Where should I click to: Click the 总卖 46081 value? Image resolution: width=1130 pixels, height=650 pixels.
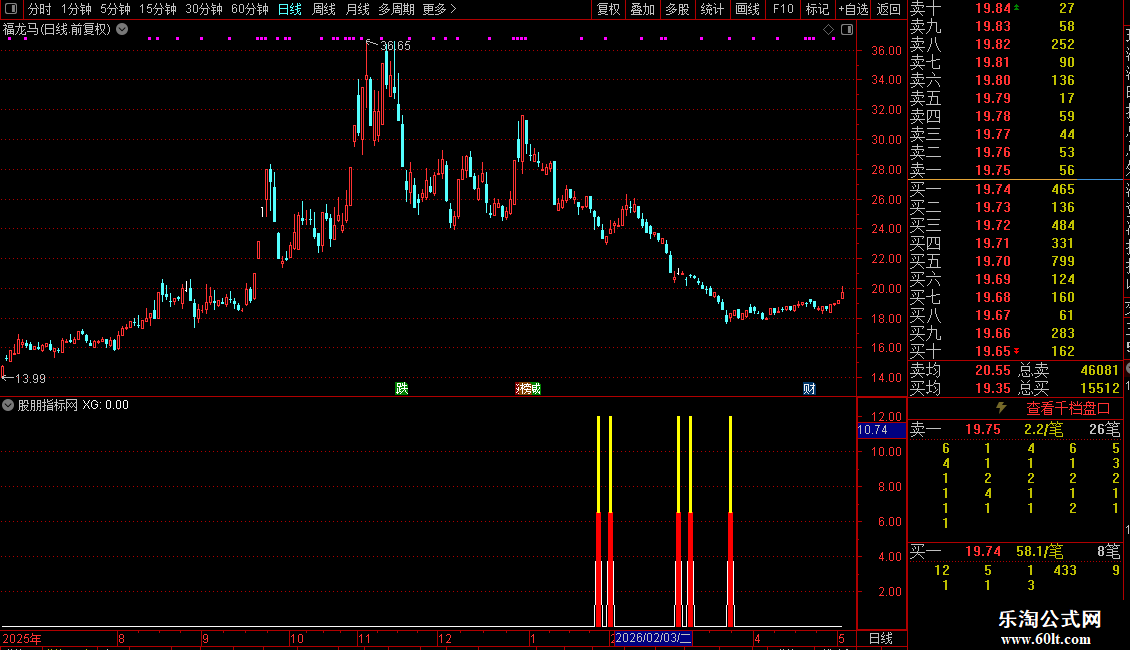click(1100, 370)
